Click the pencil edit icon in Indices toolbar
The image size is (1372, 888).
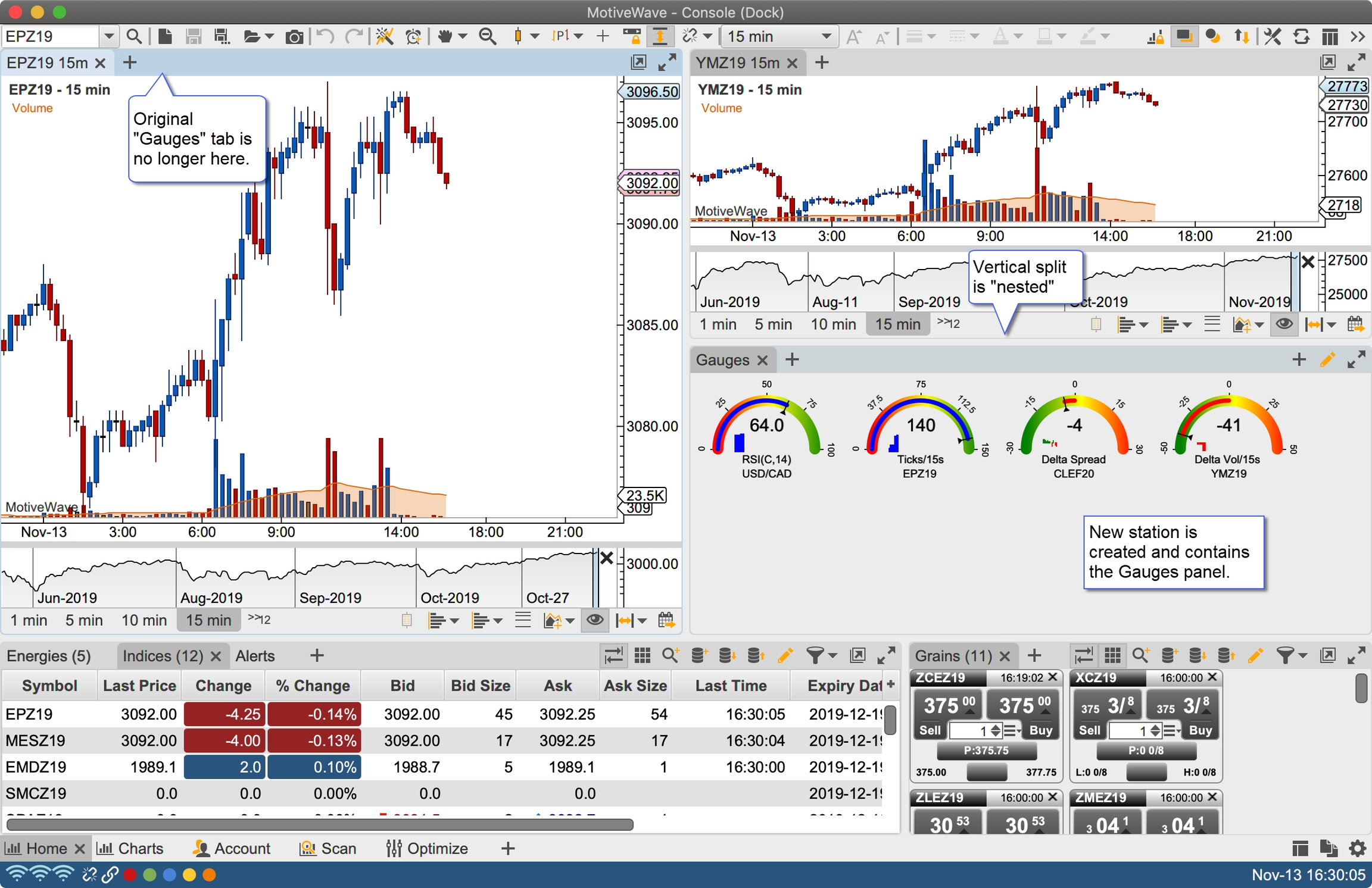click(785, 656)
